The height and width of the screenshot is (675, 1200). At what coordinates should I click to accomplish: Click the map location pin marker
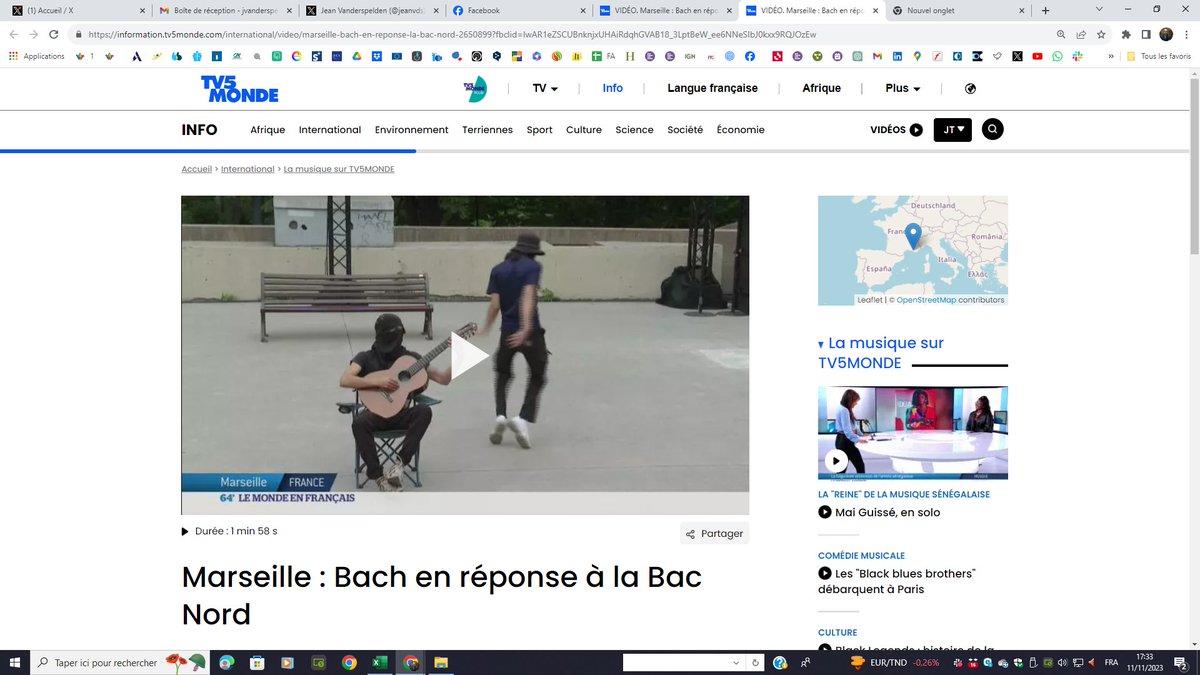[913, 236]
